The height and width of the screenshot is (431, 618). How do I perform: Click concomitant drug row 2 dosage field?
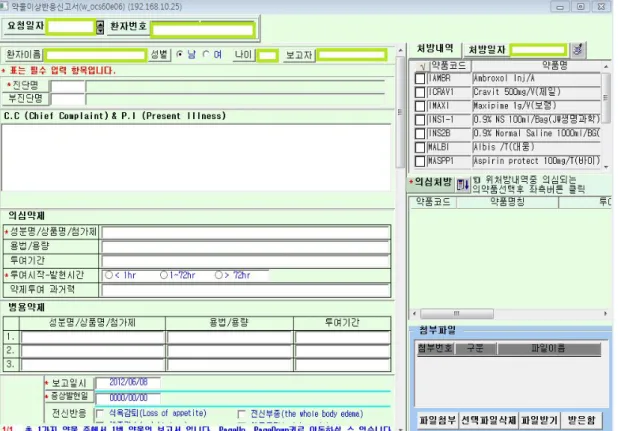click(229, 351)
